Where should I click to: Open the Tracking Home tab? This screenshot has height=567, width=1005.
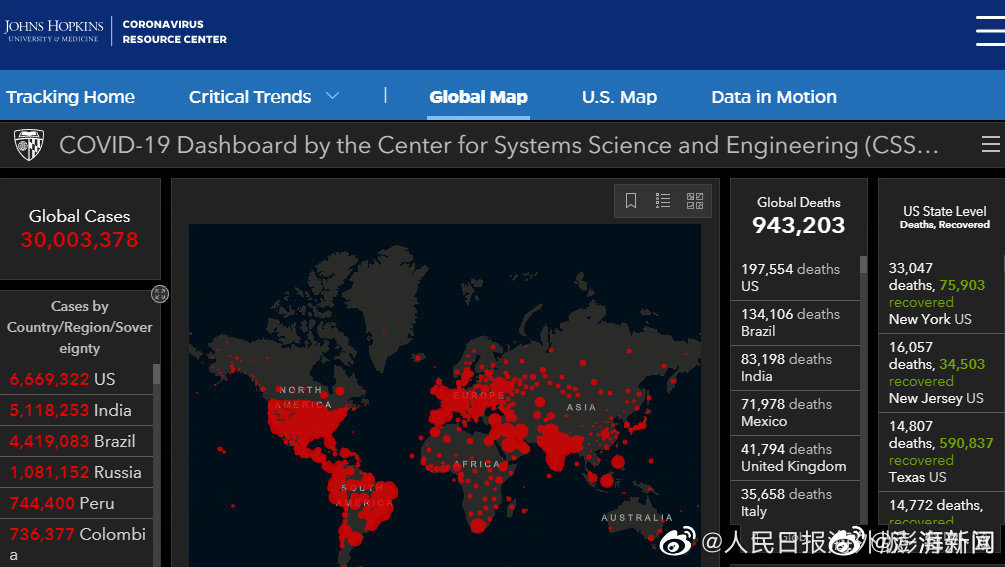pos(71,97)
